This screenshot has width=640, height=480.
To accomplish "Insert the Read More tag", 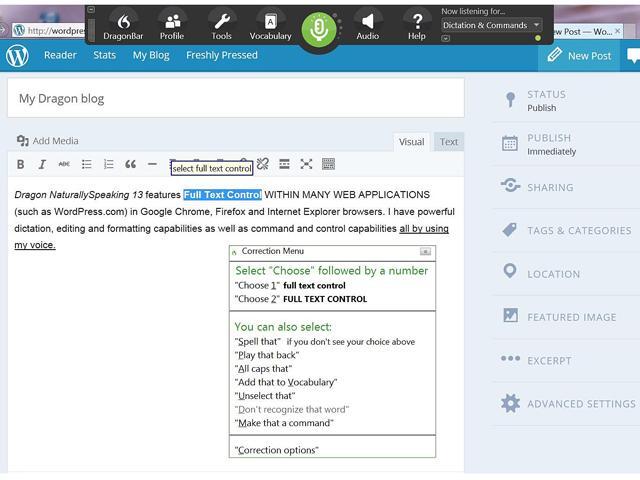I will click(284, 164).
